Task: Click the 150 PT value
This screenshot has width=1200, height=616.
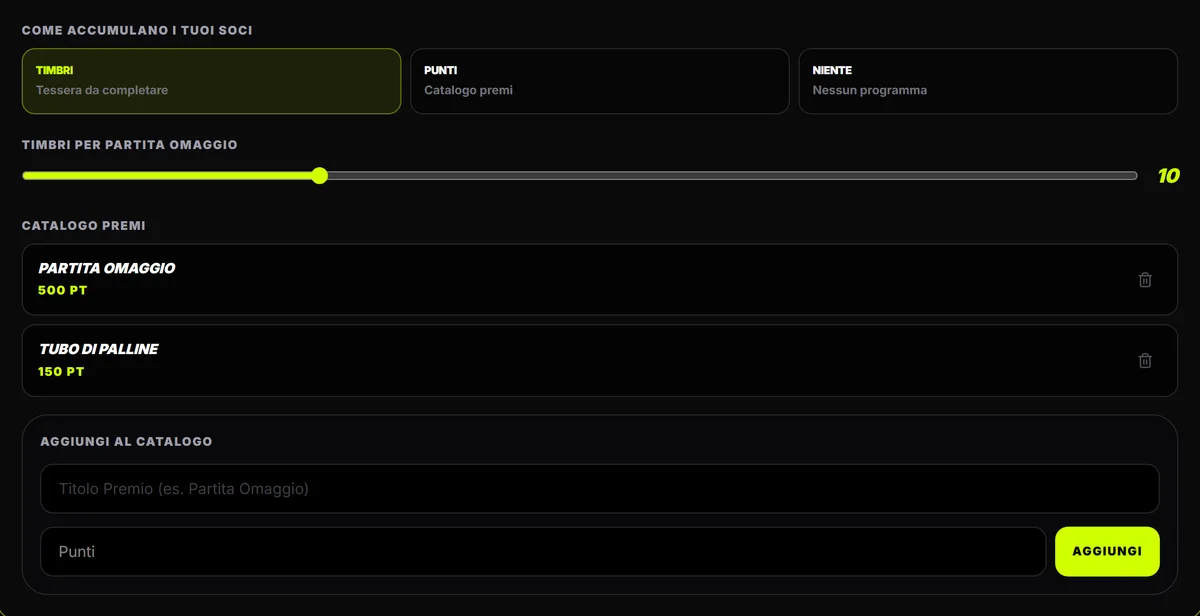Action: [x=61, y=372]
